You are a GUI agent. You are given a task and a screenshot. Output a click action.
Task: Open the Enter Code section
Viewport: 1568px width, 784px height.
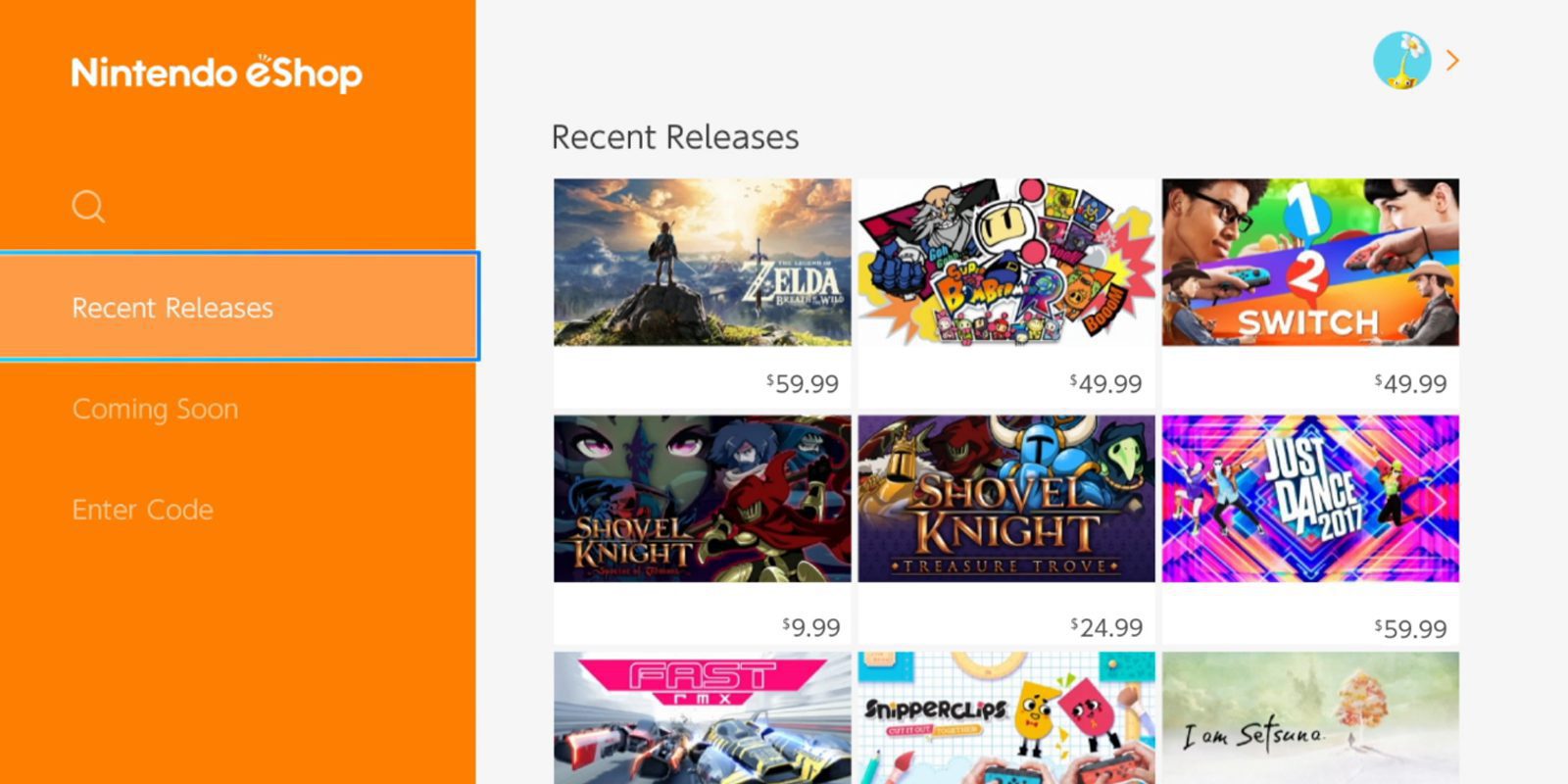[x=142, y=510]
